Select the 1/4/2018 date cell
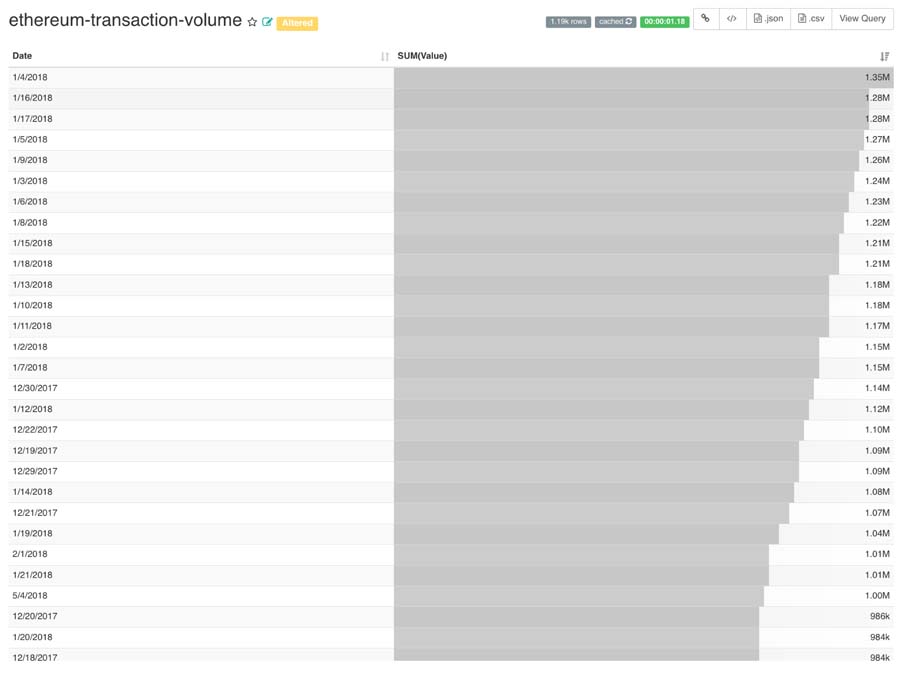The width and height of the screenshot is (900, 676). pos(201,77)
